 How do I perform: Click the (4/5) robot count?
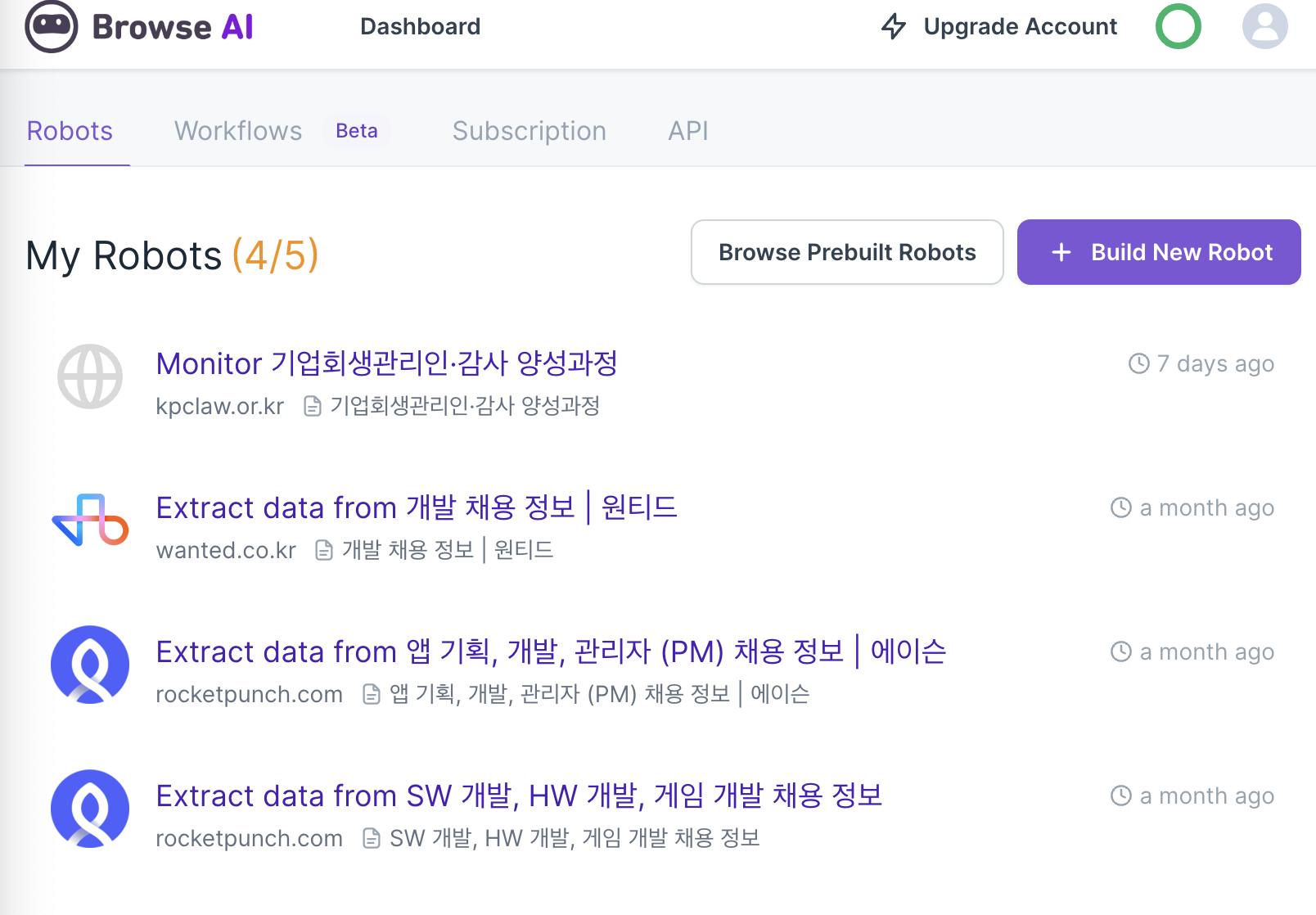276,255
